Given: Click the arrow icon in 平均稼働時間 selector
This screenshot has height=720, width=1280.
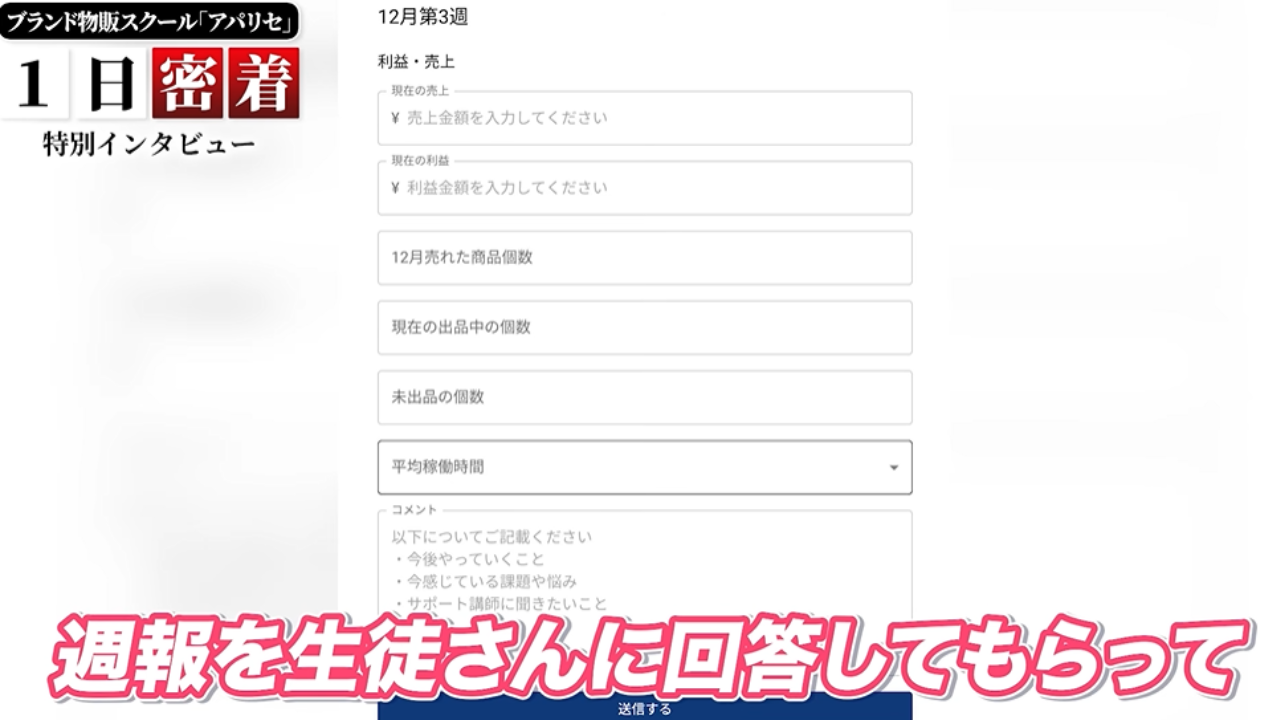Looking at the screenshot, I should 893,468.
